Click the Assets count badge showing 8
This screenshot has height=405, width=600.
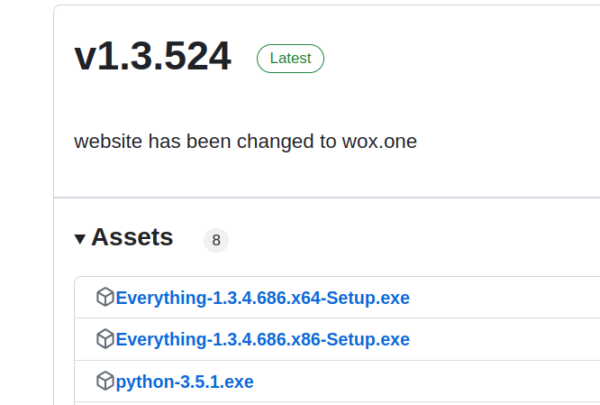coord(216,240)
